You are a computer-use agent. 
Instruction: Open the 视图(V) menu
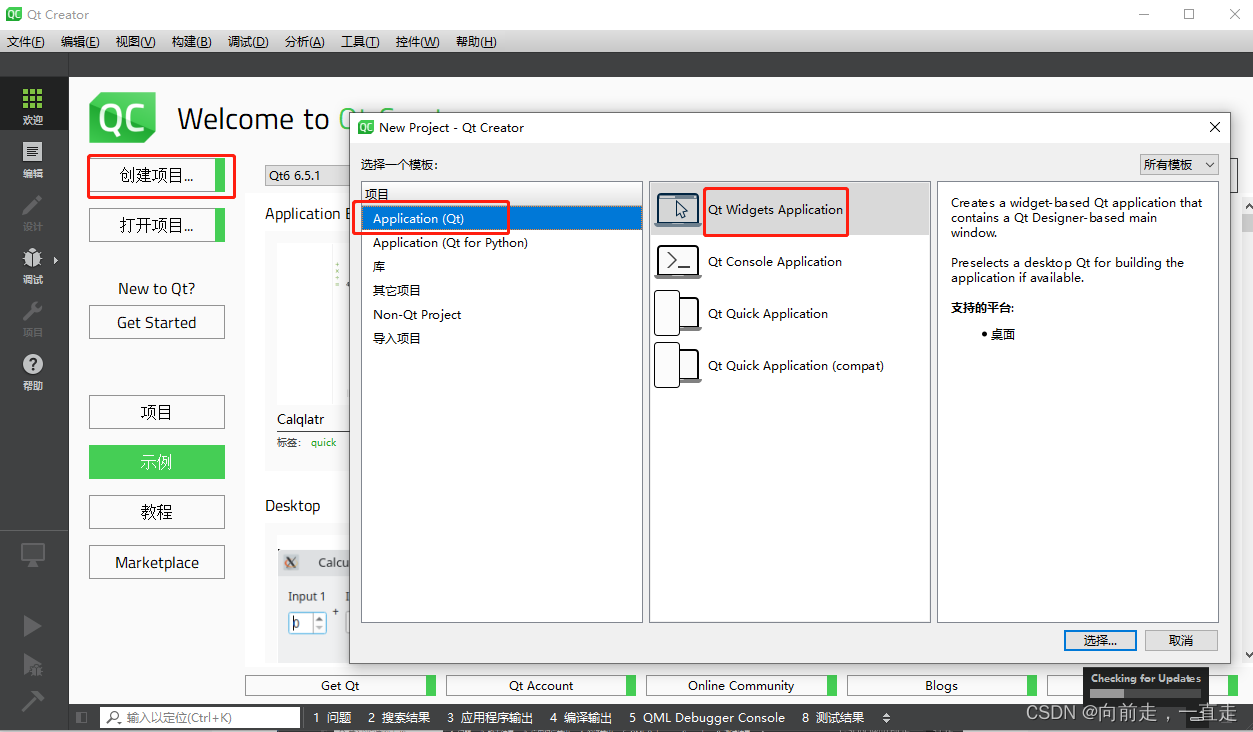pos(135,41)
